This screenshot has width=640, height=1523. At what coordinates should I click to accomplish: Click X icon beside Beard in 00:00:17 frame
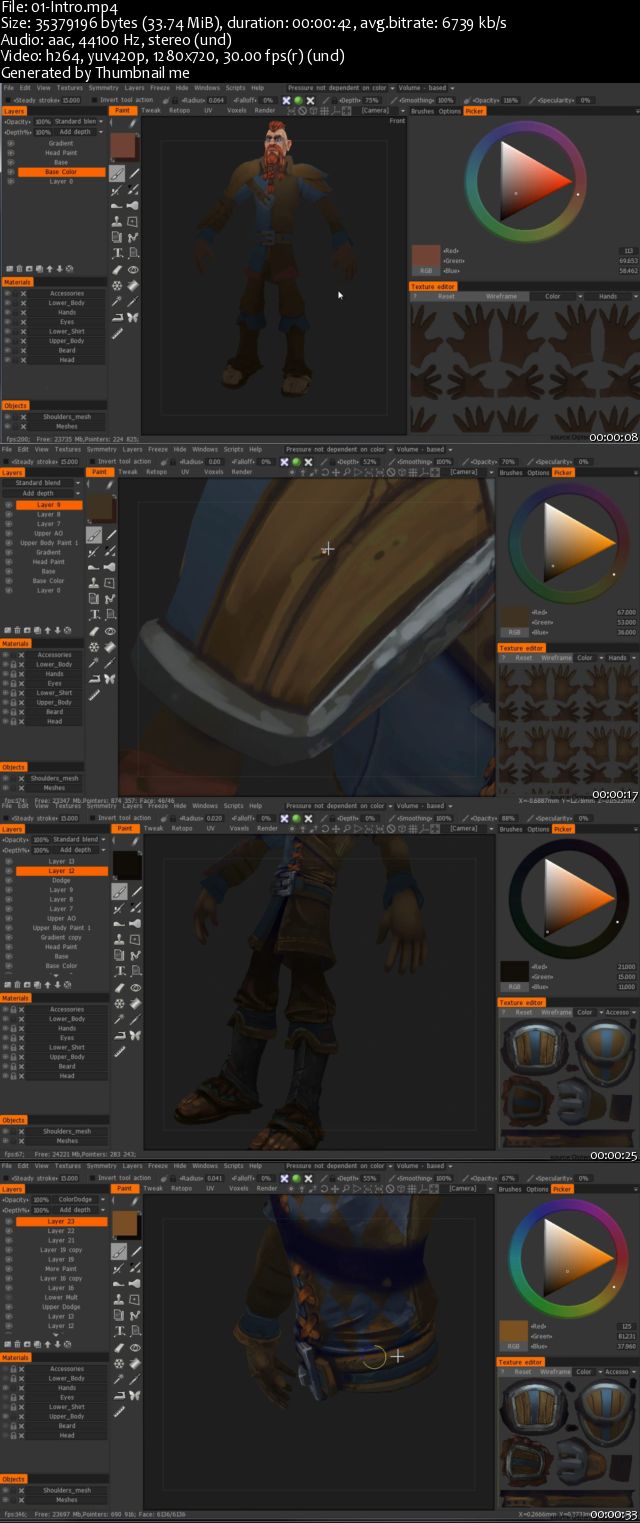21,711
